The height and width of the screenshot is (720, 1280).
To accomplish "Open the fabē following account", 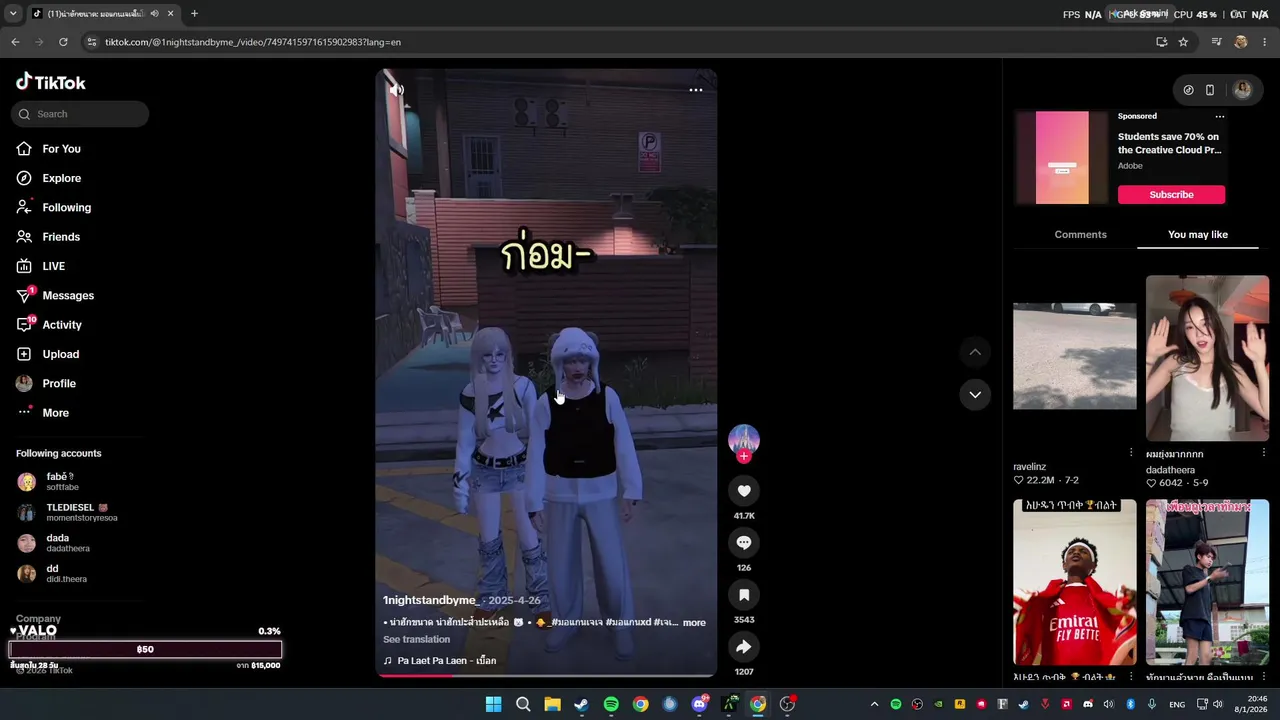I will click(x=79, y=482).
